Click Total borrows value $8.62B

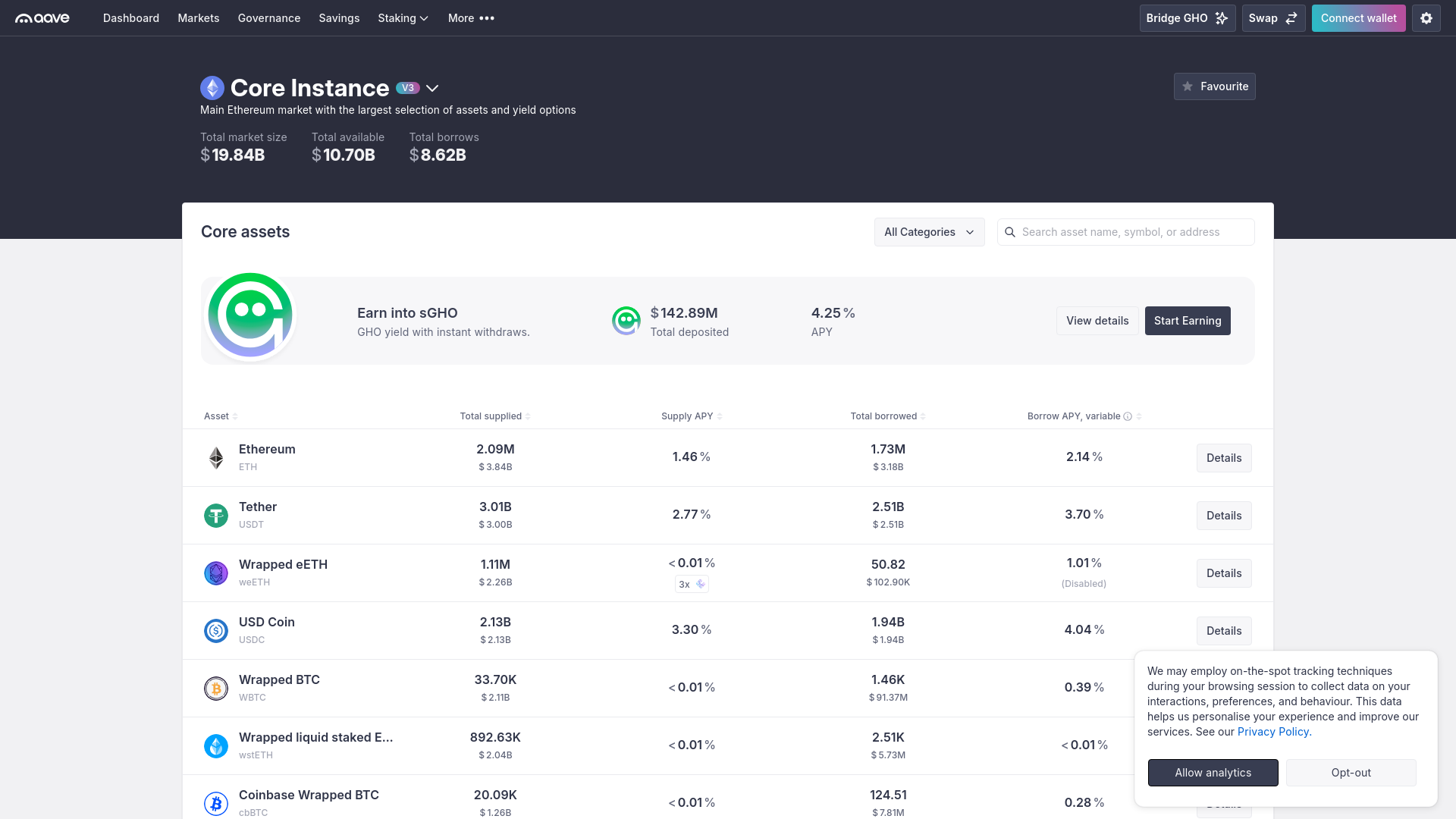[438, 155]
